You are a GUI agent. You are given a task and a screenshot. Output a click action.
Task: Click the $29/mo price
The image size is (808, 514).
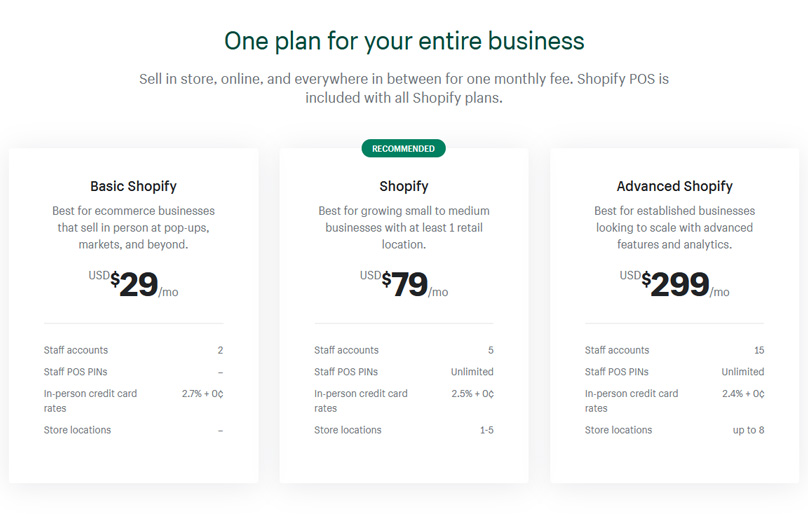click(134, 285)
